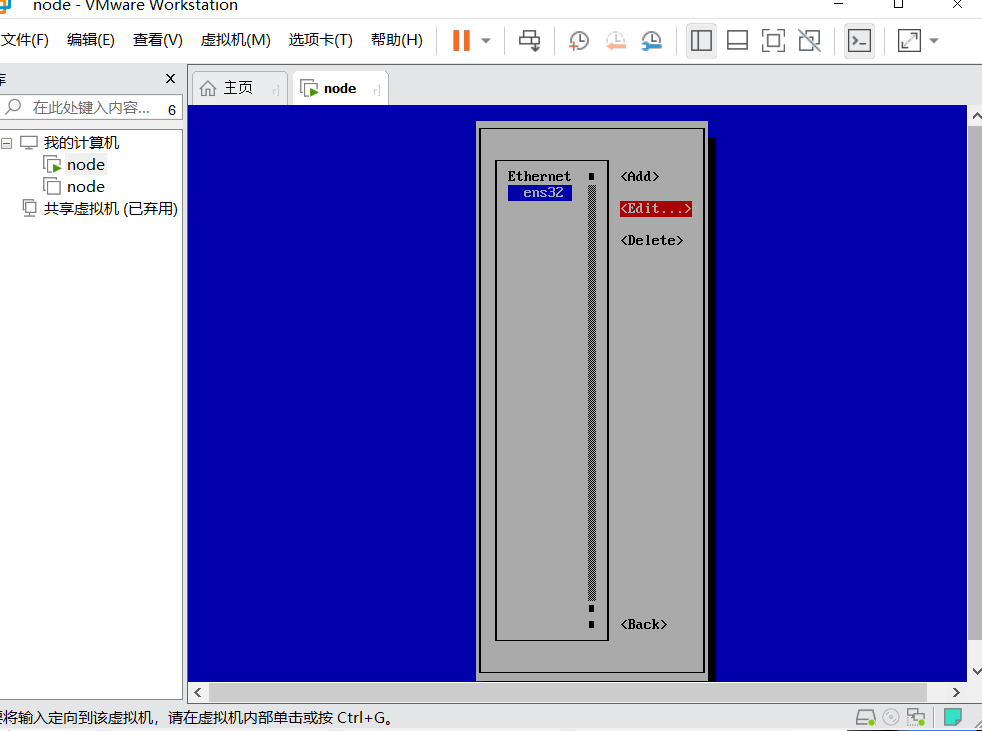Open the 虚拟机(M) menu
This screenshot has width=982, height=731.
coord(235,40)
